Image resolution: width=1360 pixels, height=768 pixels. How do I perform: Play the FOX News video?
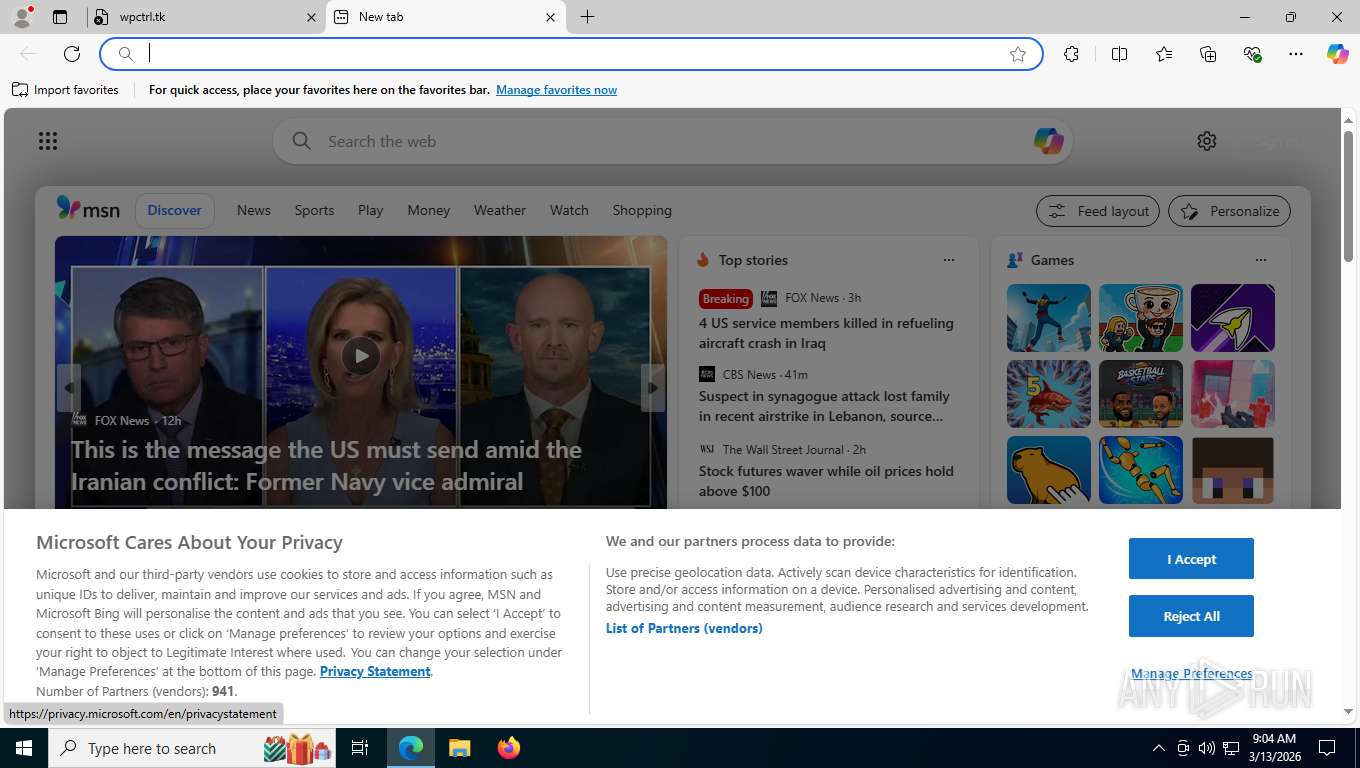[360, 355]
